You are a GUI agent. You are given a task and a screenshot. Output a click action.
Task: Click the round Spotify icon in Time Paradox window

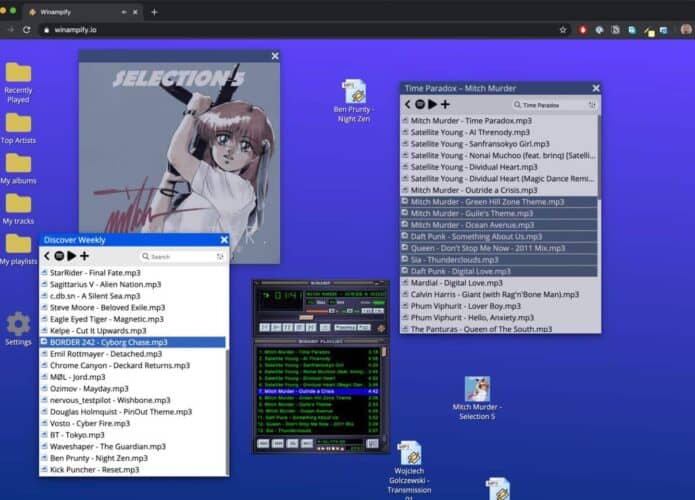[x=420, y=104]
